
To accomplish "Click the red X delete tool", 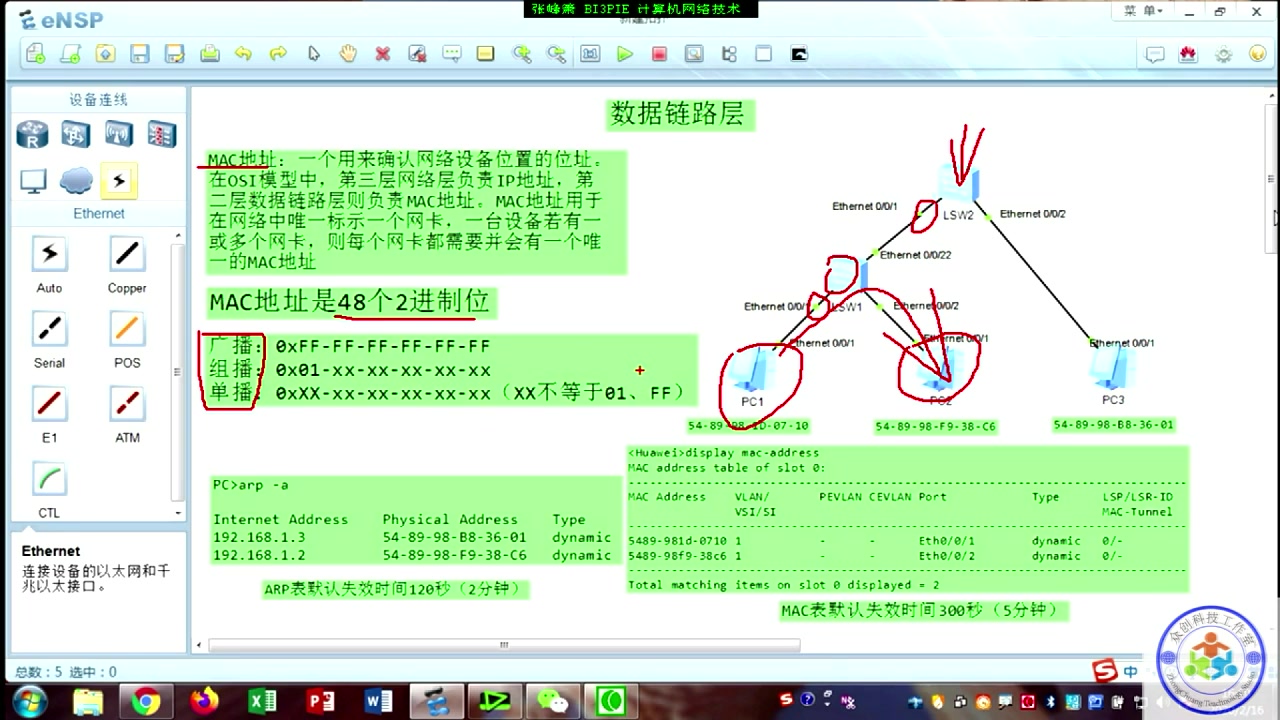I will 382,54.
